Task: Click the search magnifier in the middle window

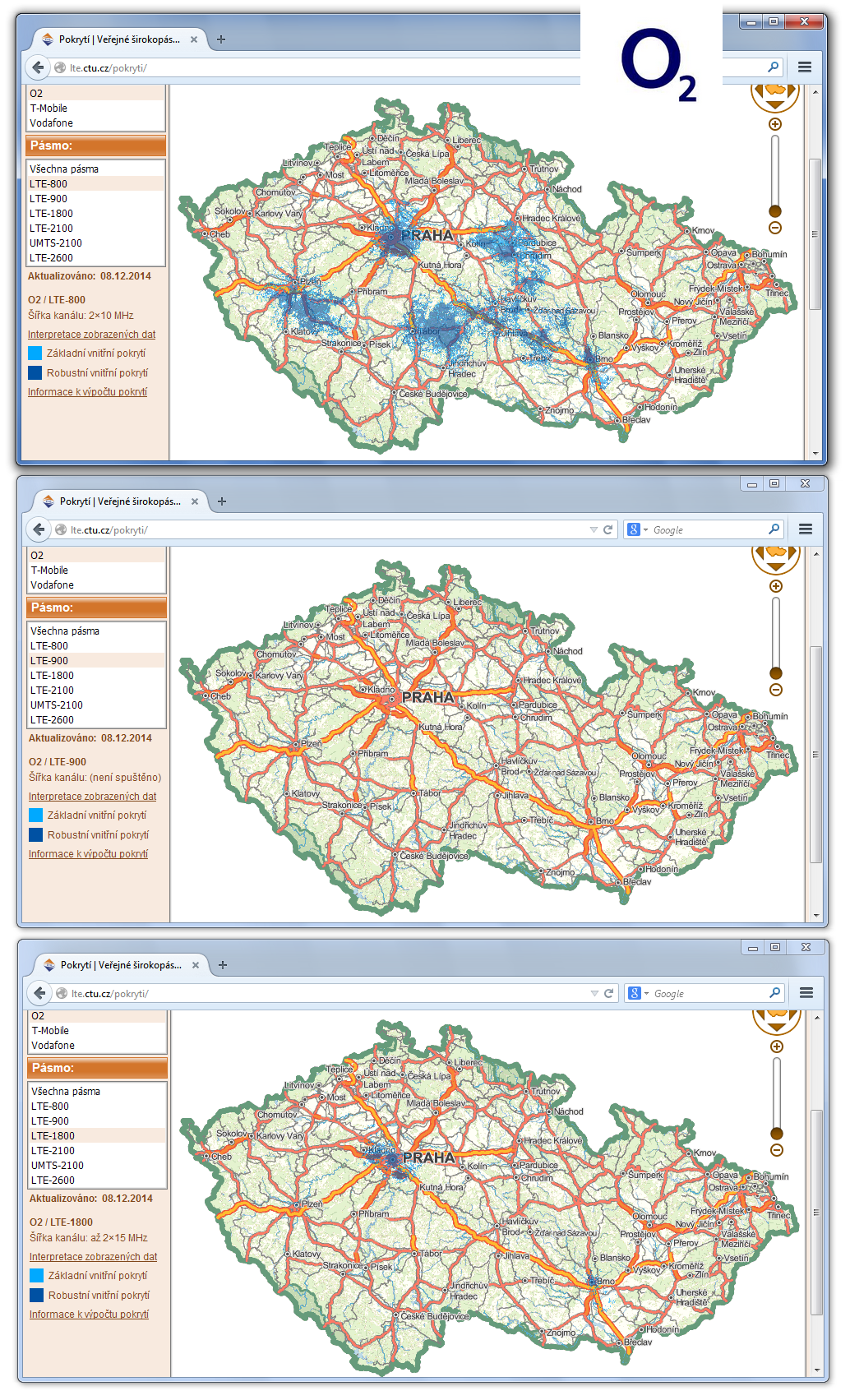Action: coord(774,529)
